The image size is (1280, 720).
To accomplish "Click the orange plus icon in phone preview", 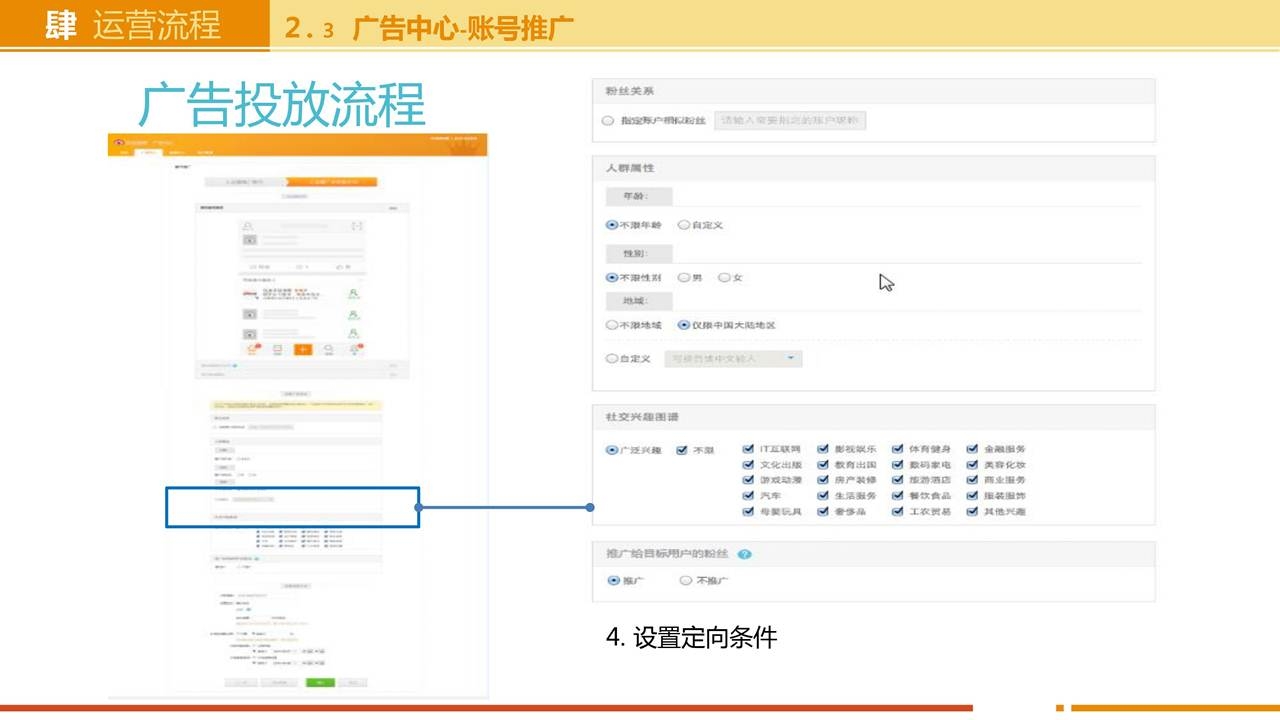I will [x=302, y=349].
